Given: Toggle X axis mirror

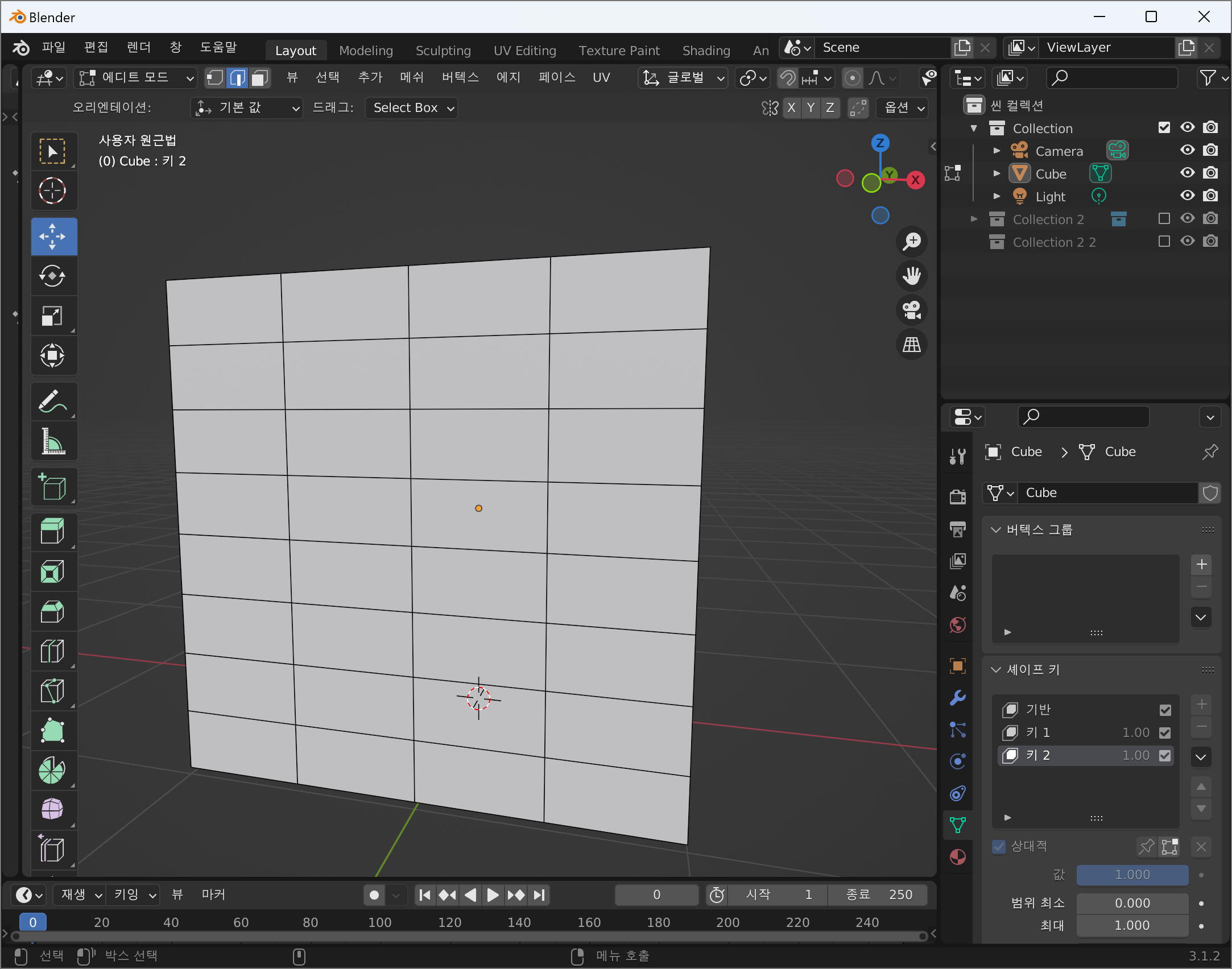Looking at the screenshot, I should pos(791,107).
